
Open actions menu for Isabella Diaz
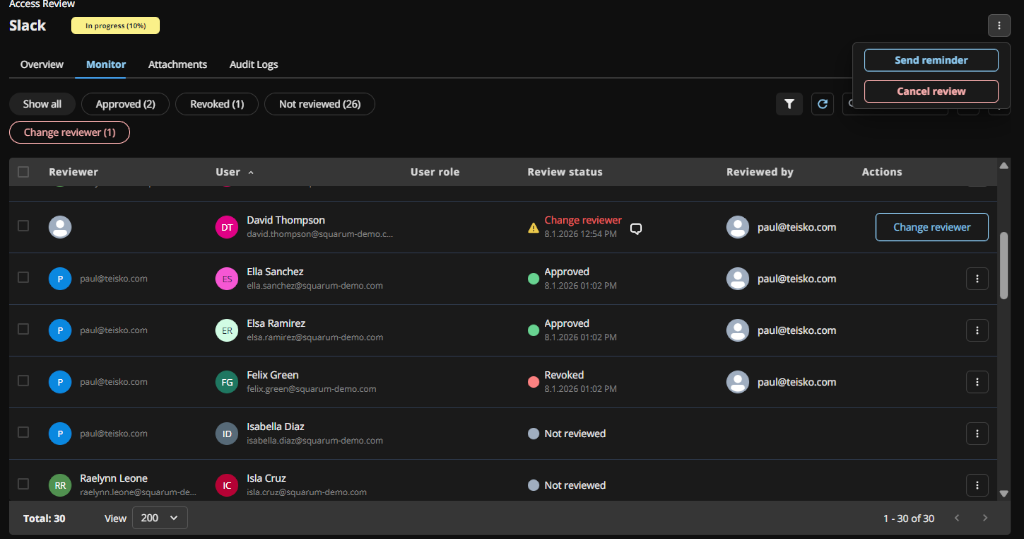[977, 433]
